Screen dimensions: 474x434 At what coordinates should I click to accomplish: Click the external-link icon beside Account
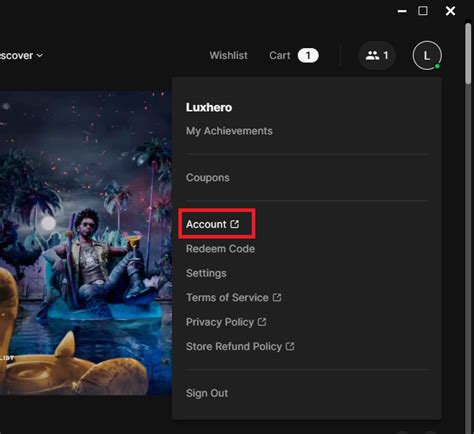(x=235, y=224)
